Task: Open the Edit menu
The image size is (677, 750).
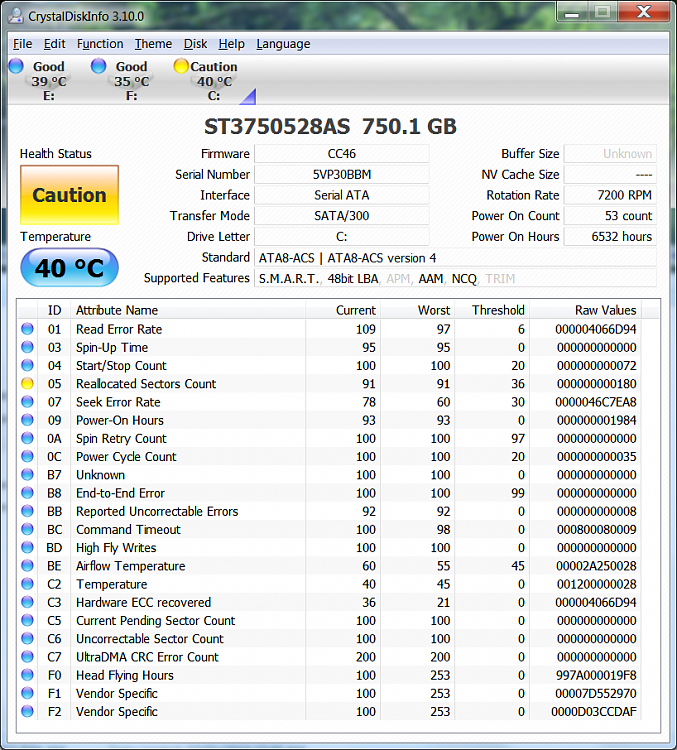Action: tap(55, 44)
